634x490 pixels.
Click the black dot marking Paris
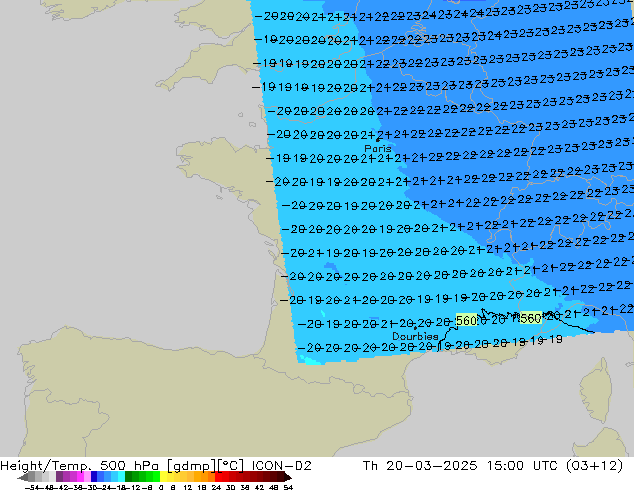378,140
